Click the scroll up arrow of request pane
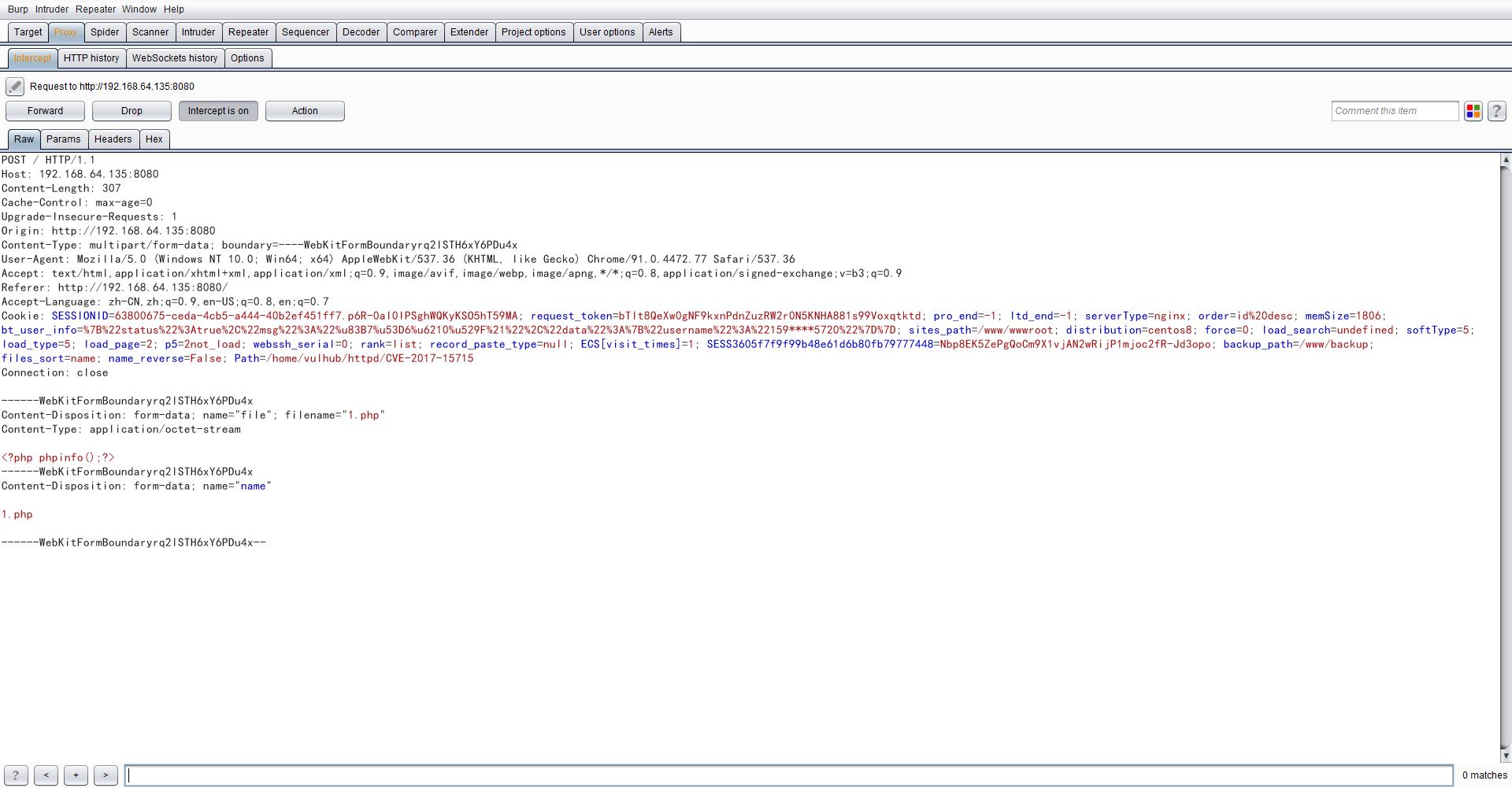Image resolution: width=1512 pixels, height=788 pixels. (x=1505, y=160)
